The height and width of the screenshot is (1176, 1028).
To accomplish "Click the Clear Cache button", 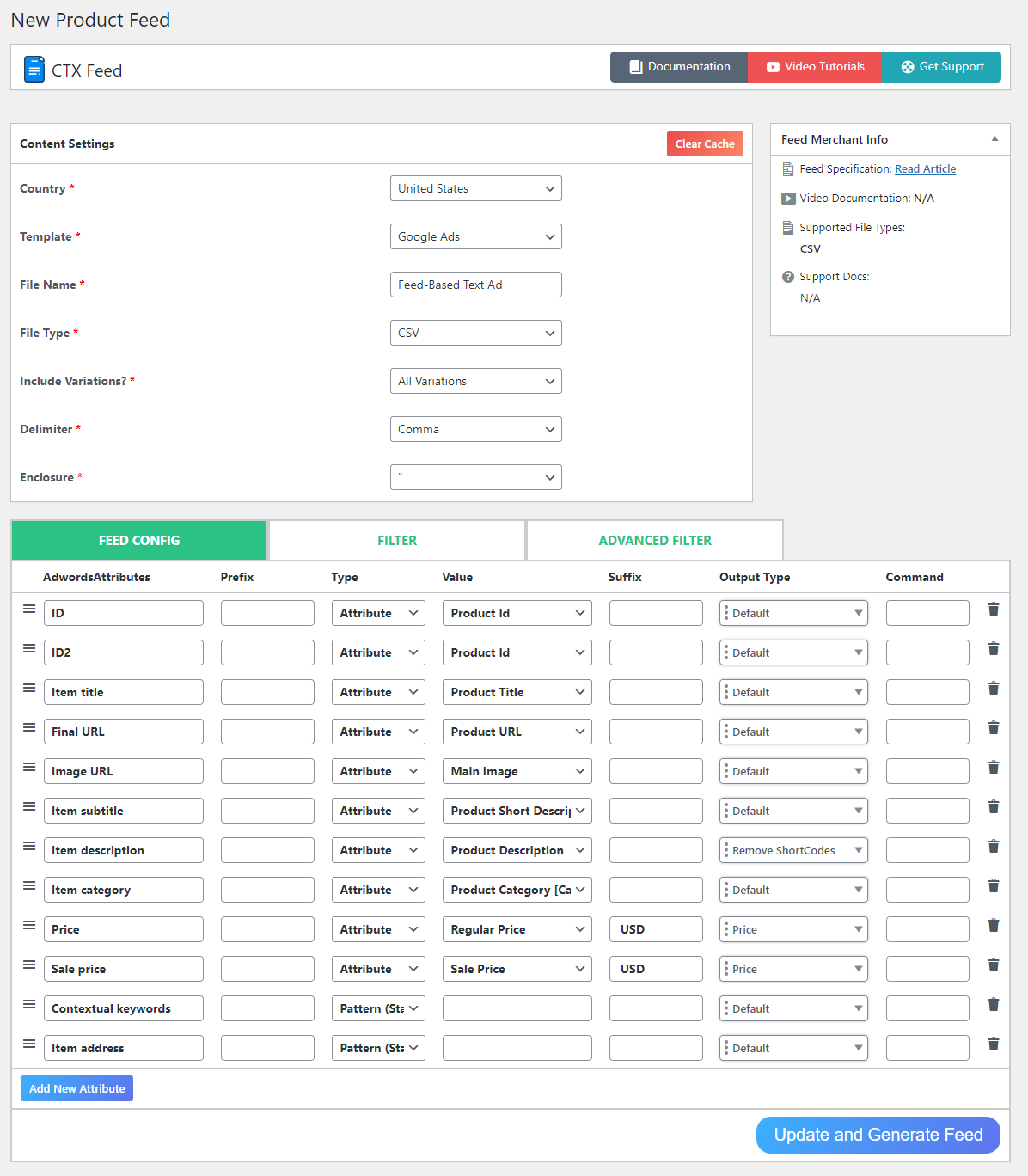I will tap(705, 144).
